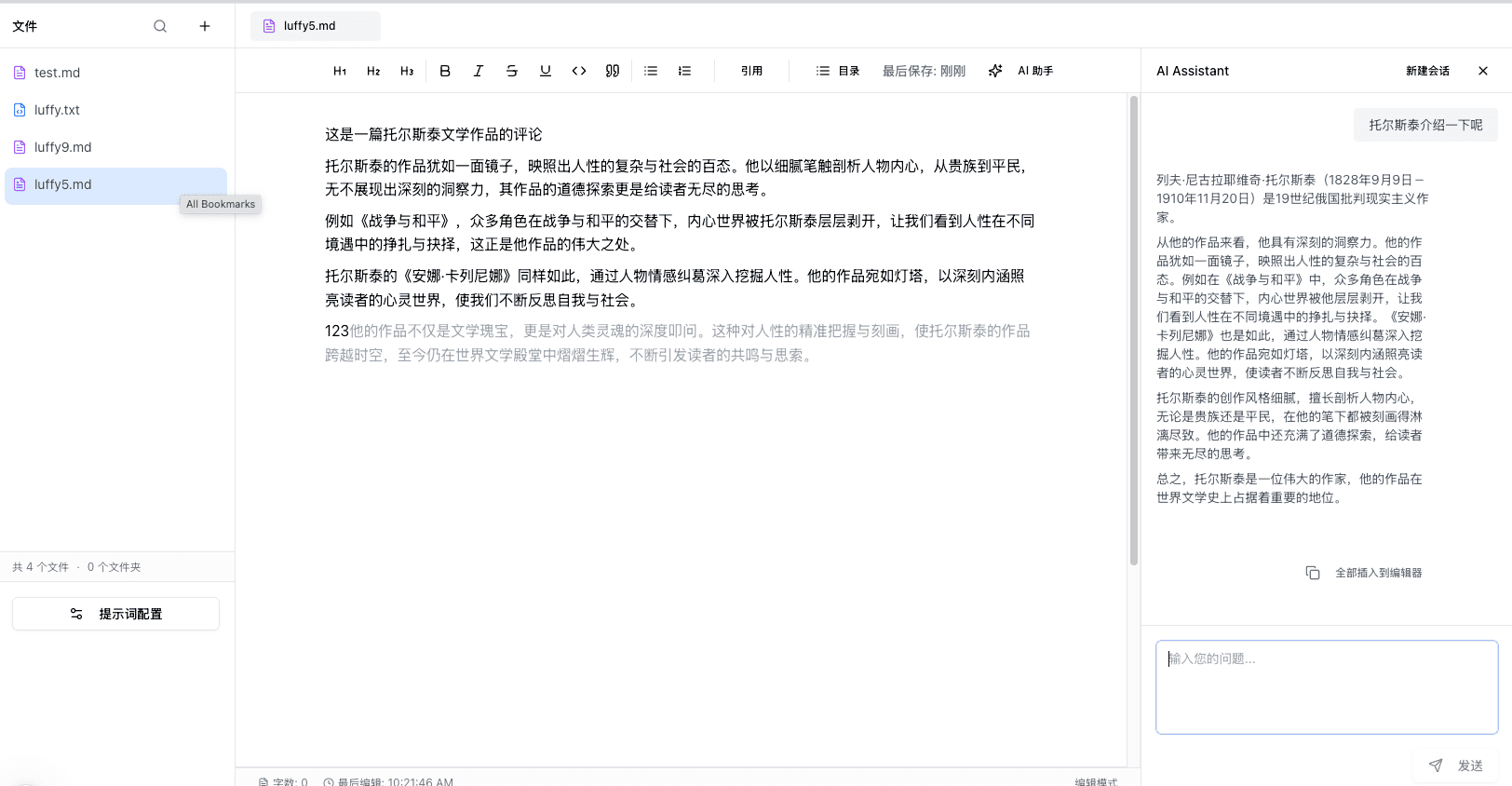Start a new chat with 新建会话
1512x786 pixels.
[1427, 71]
